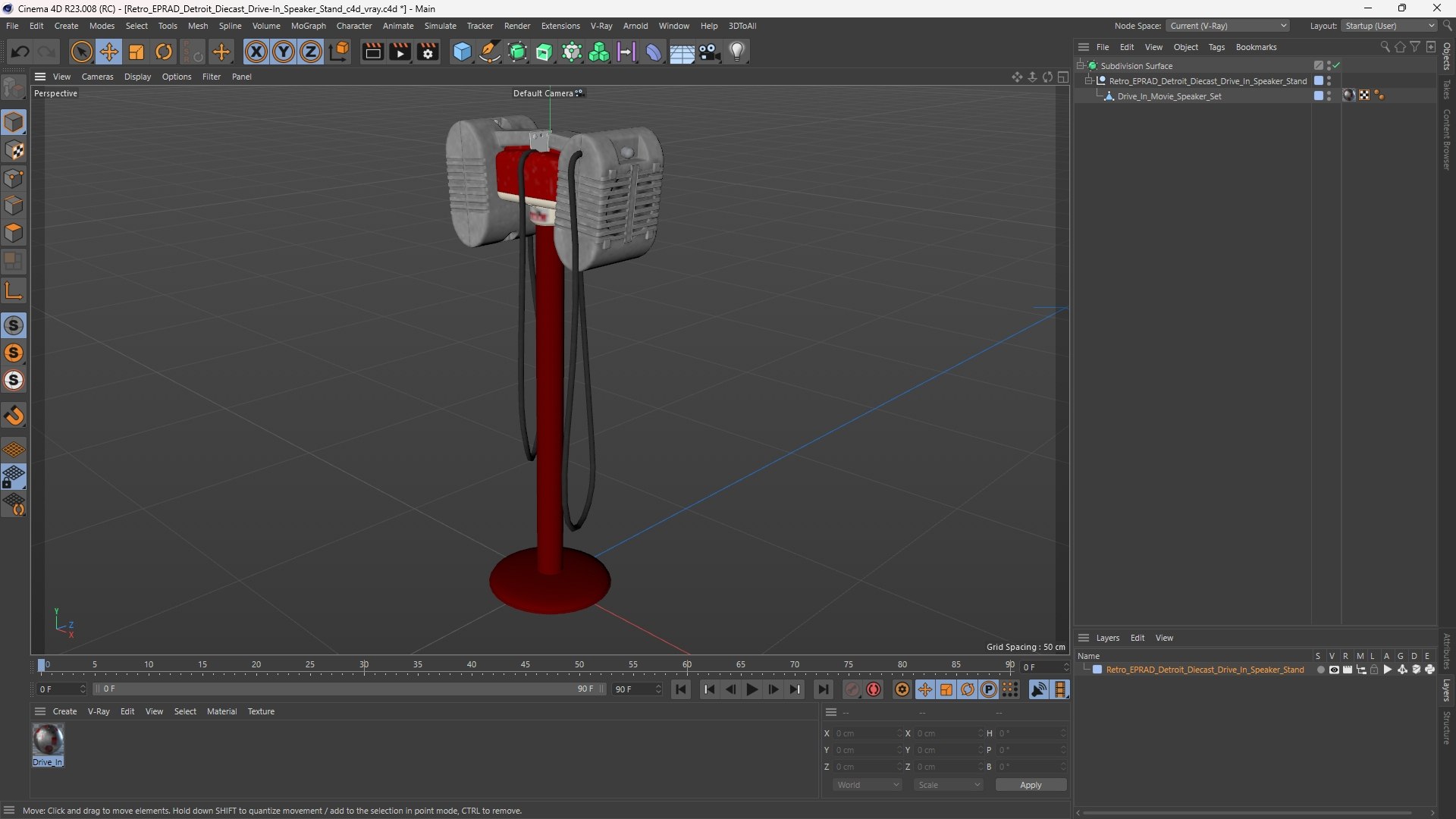Click the Apply button in coordinates
Viewport: 1456px width, 819px height.
(x=1031, y=785)
